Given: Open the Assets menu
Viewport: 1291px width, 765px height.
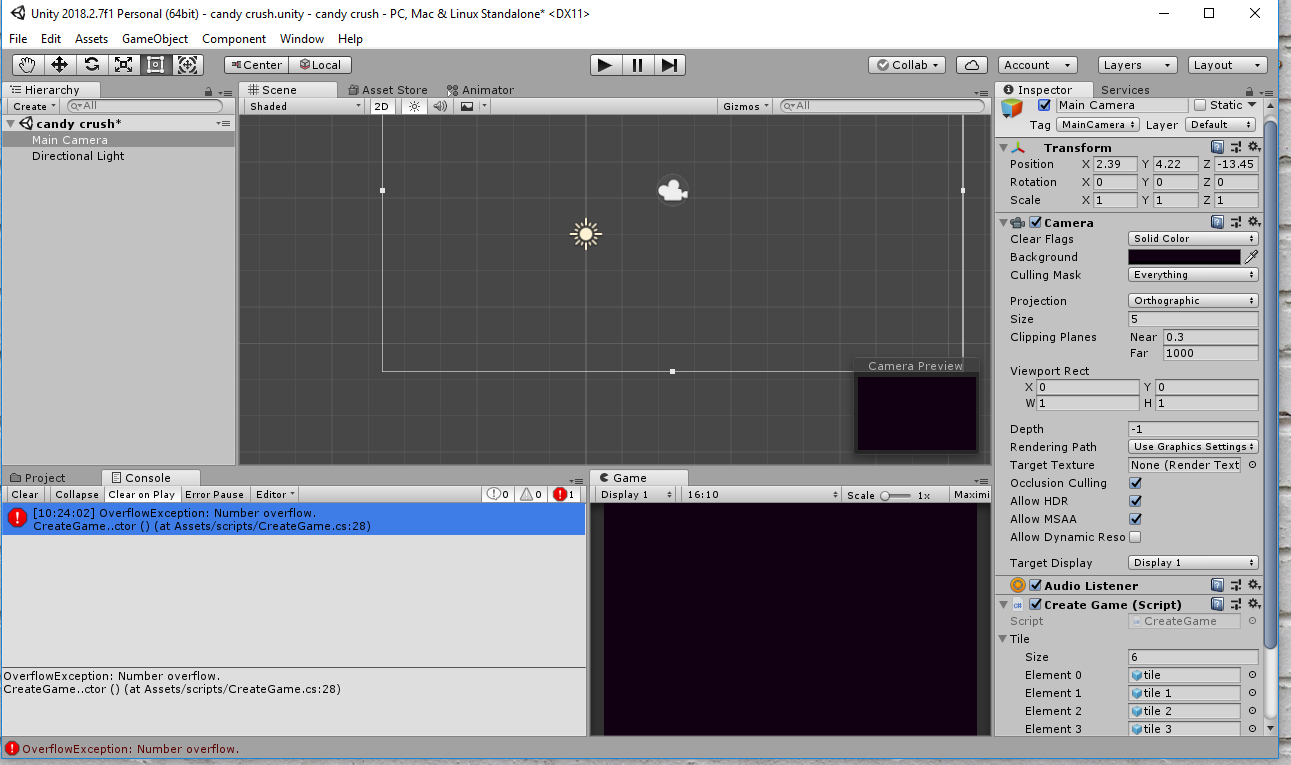Looking at the screenshot, I should coord(91,39).
